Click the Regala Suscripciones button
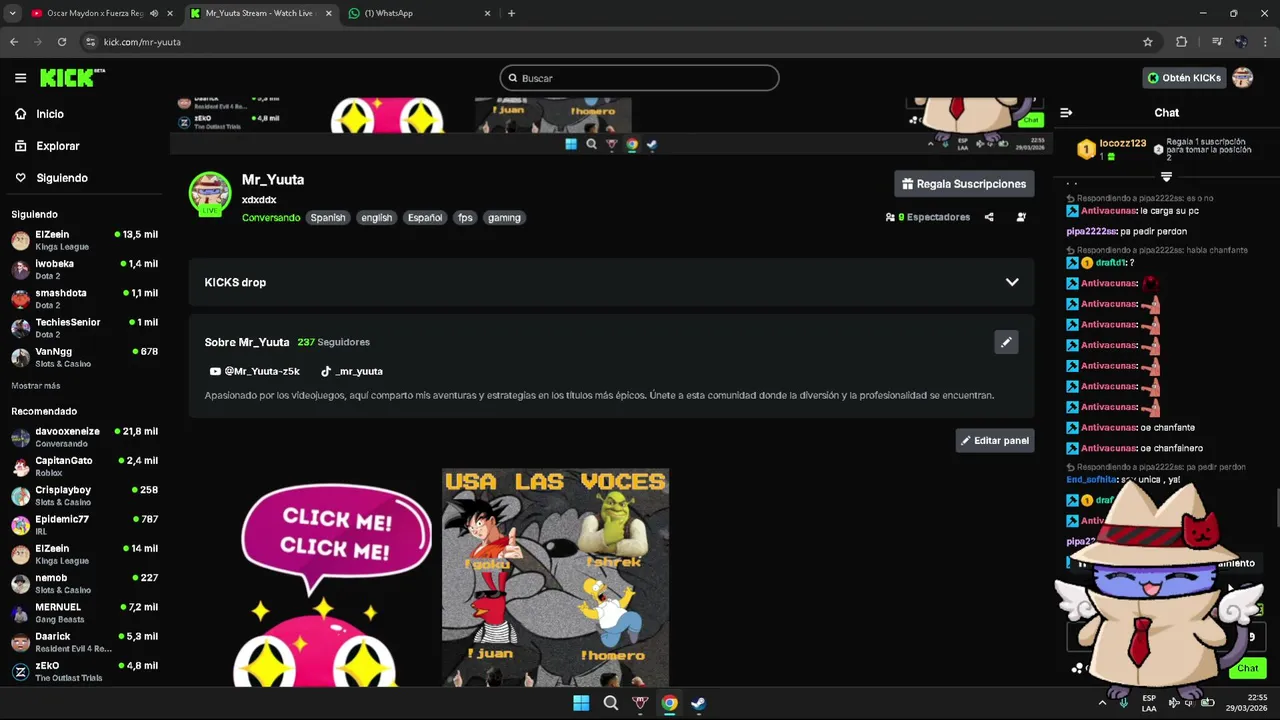Viewport: 1280px width, 720px height. 964,184
